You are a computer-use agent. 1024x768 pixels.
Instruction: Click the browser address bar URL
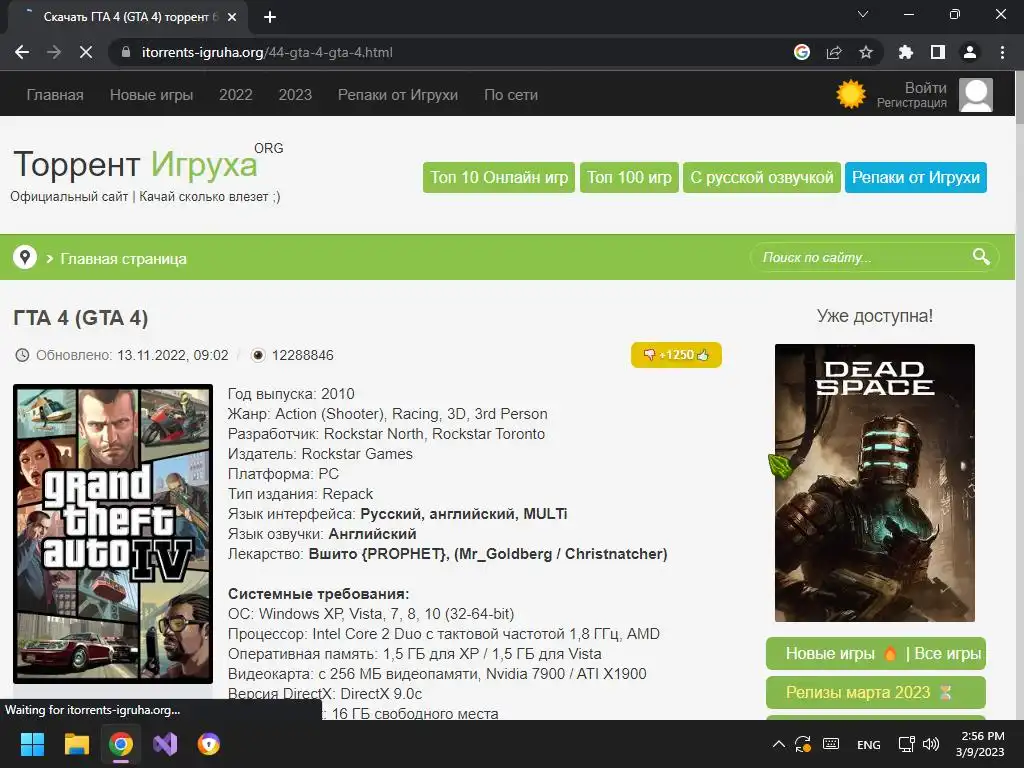pyautogui.click(x=267, y=52)
